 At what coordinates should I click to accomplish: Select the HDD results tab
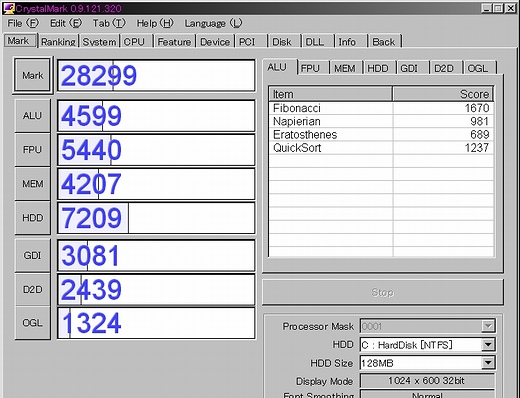(x=380, y=68)
